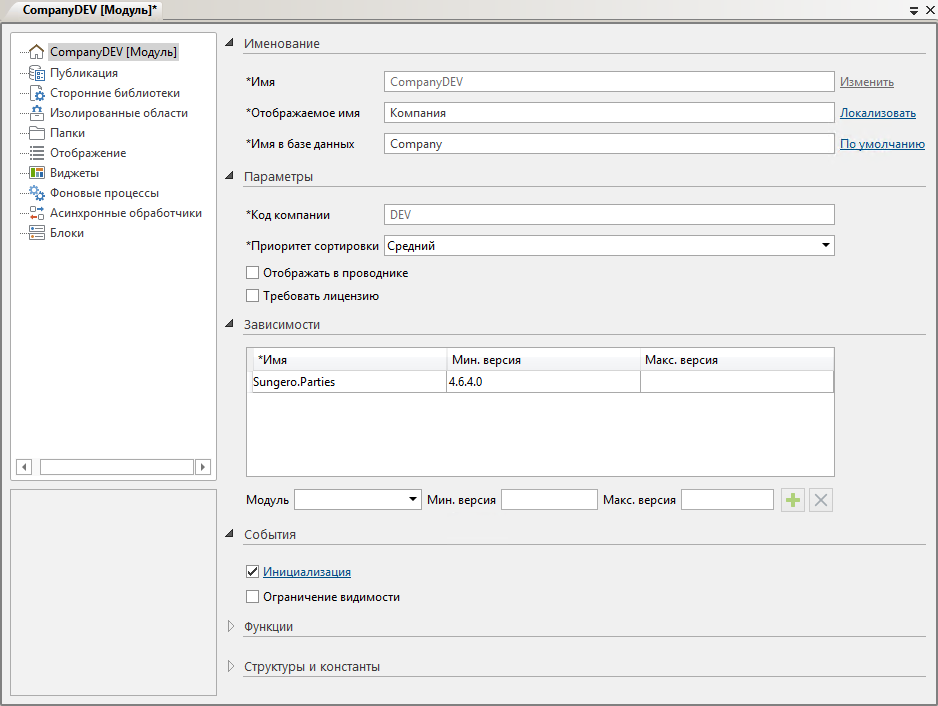
Task: Open Фоновые процессы gear icon
Action: pyautogui.click(x=37, y=193)
